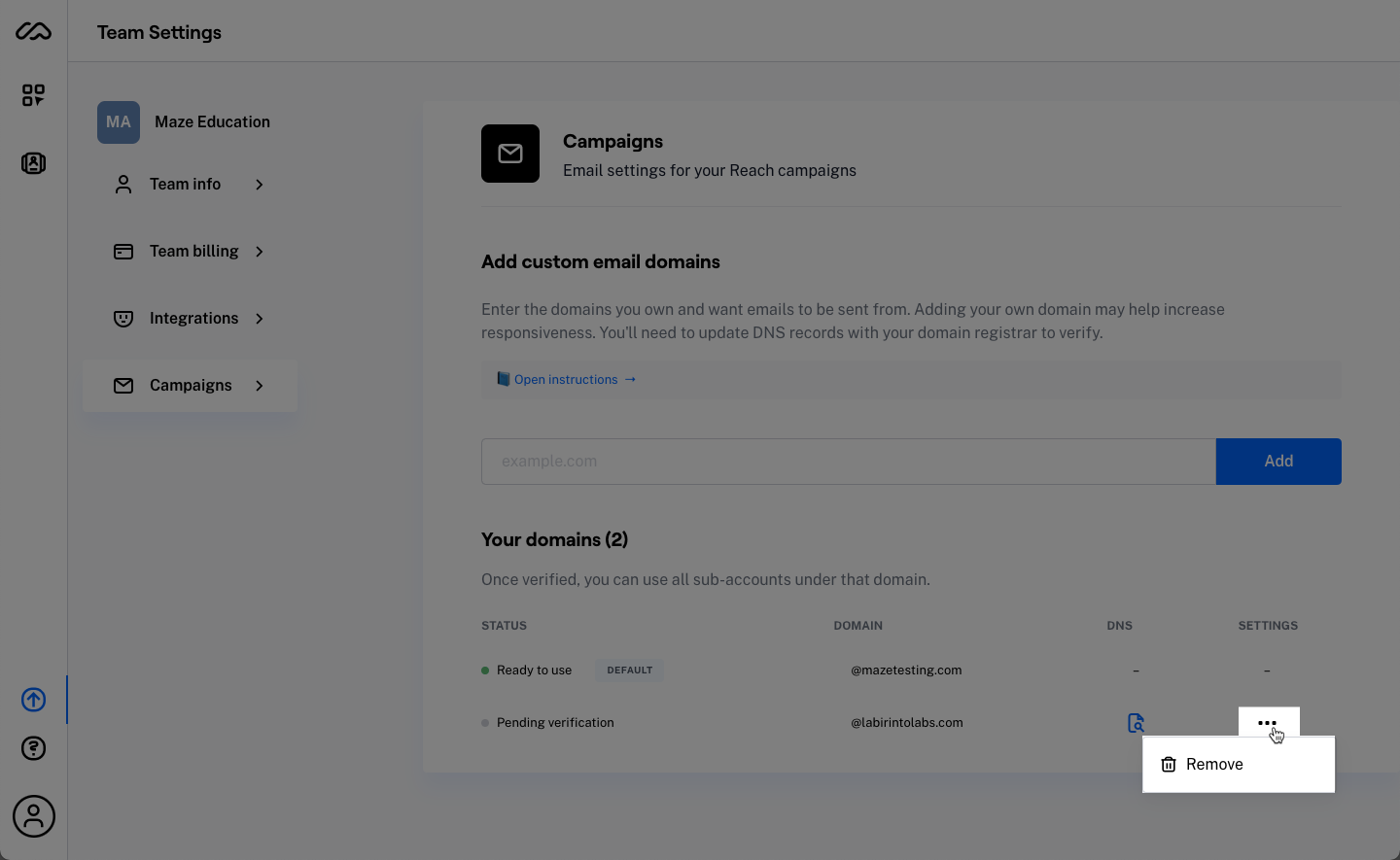Click the account profile icon at bottom
Screen dimensions: 1400x860
(33, 816)
